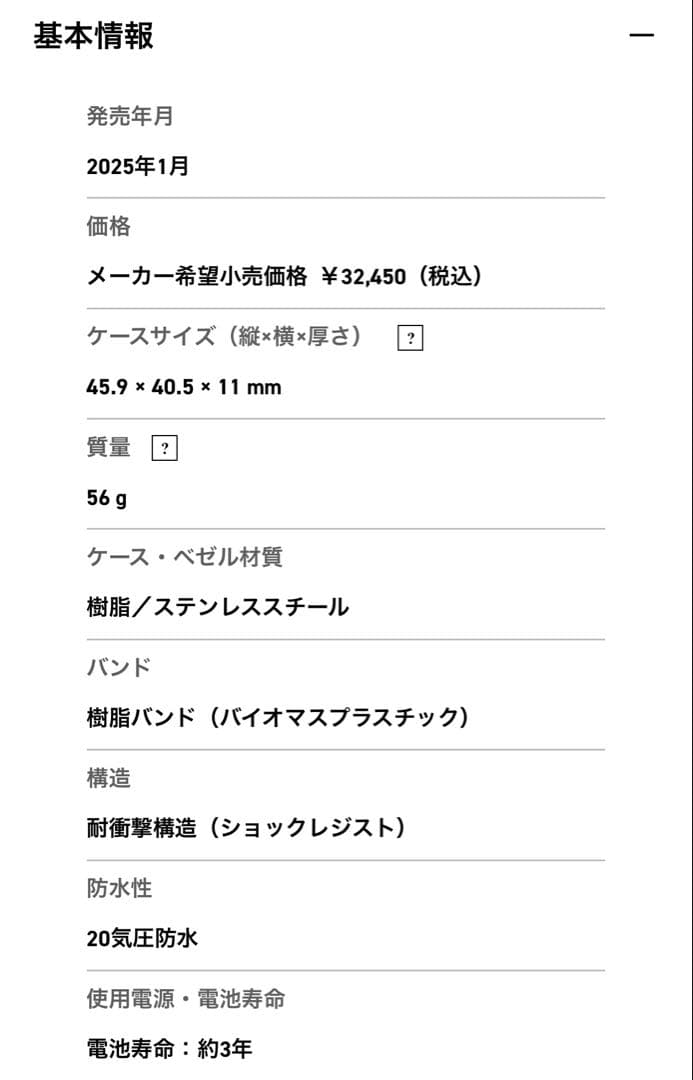Open the question mark icon next to 質量

[x=164, y=449]
